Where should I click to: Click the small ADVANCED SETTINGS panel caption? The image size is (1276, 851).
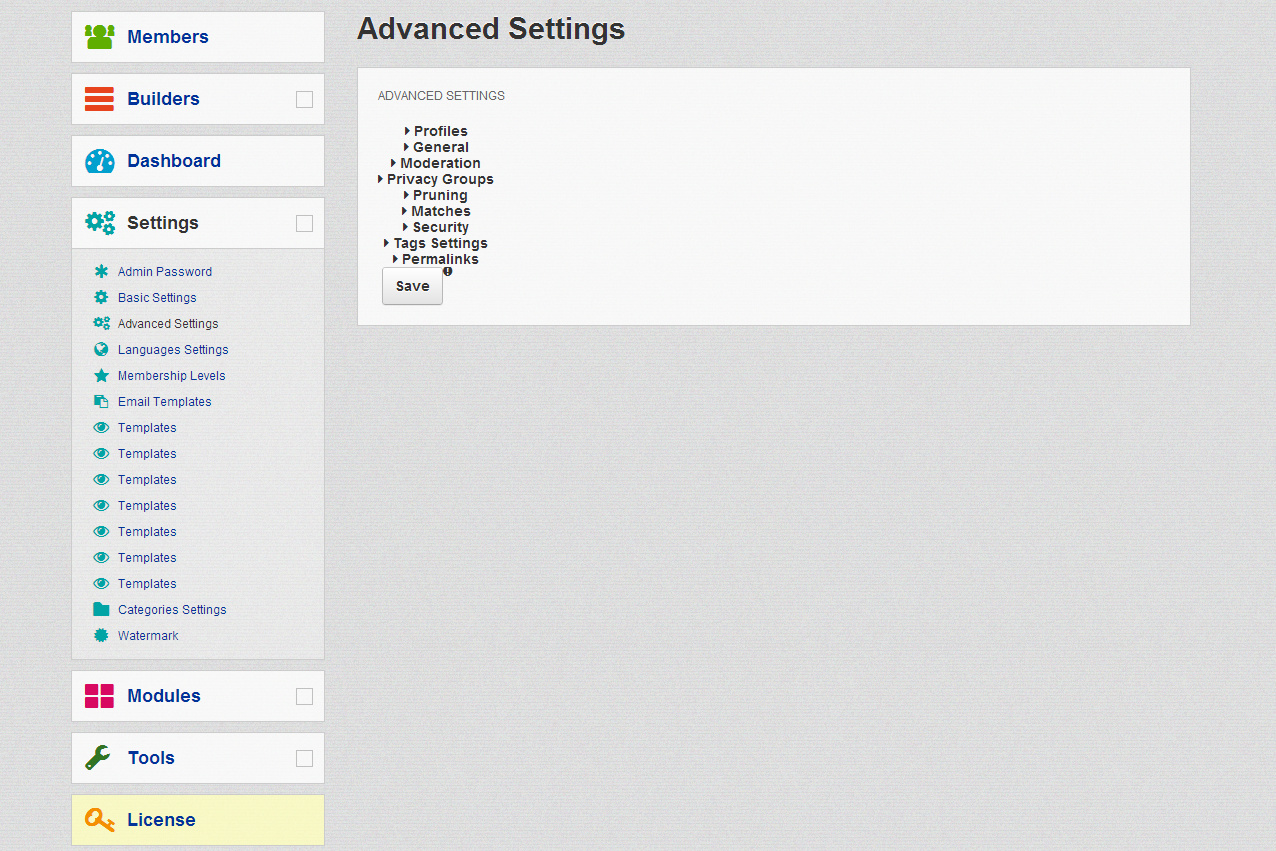(441, 96)
